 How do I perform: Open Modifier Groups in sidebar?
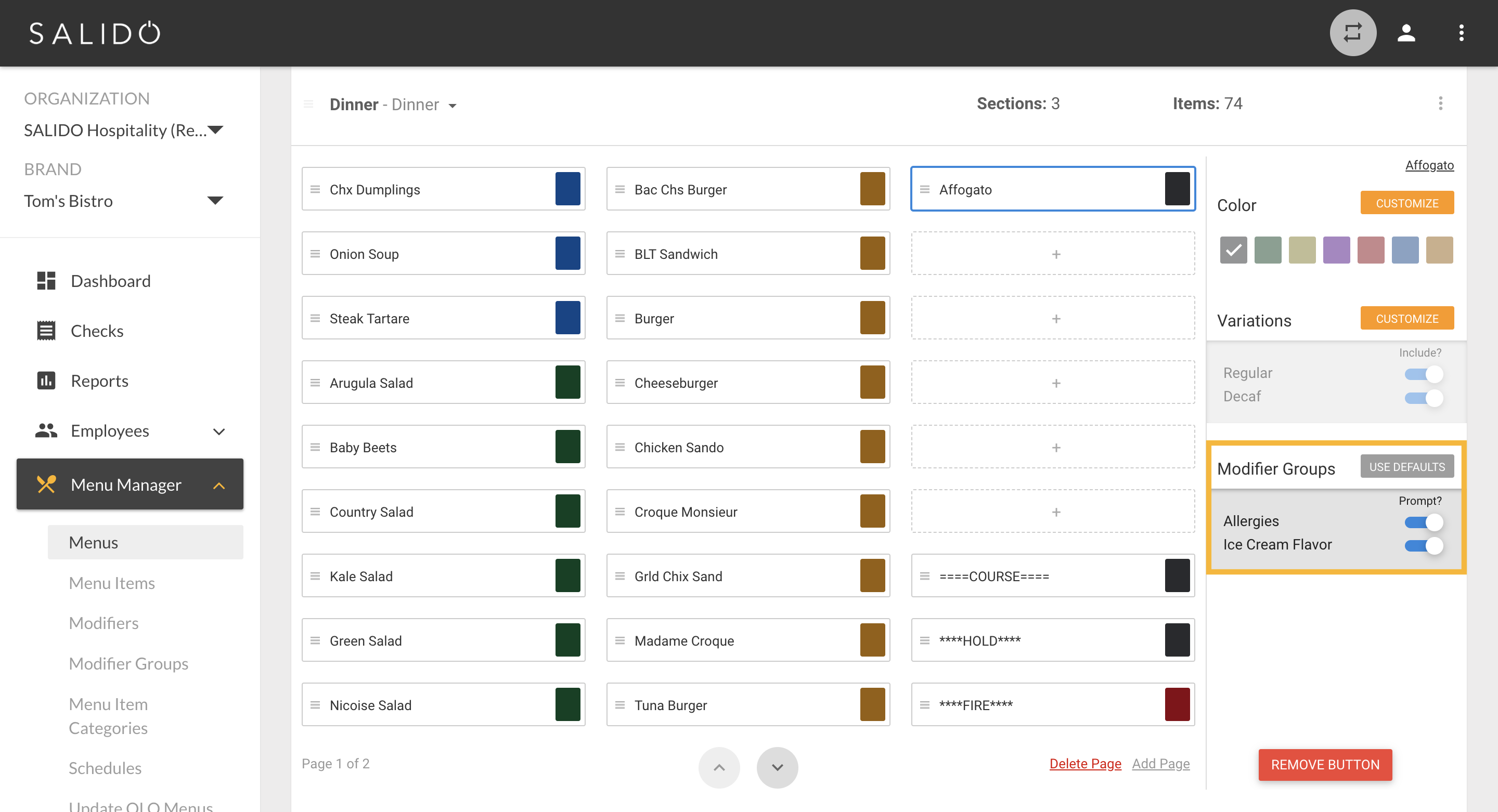[x=128, y=663]
